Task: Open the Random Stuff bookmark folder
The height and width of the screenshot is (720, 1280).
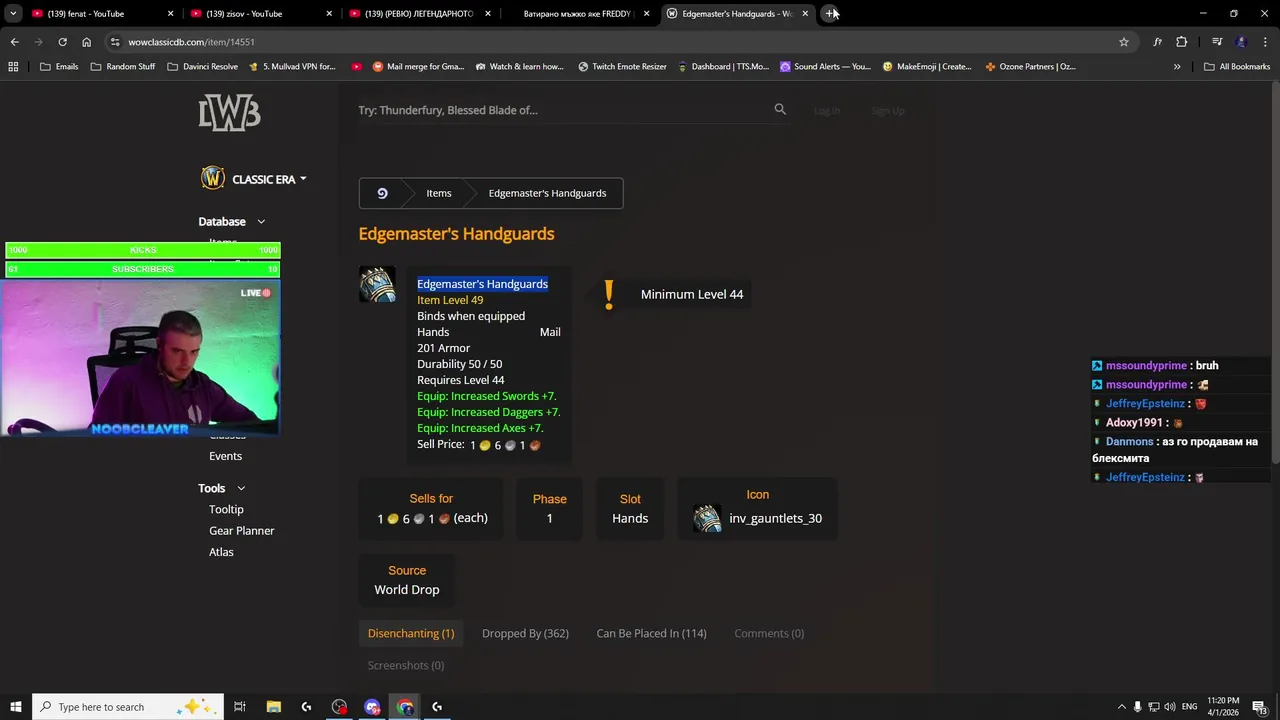Action: point(123,66)
